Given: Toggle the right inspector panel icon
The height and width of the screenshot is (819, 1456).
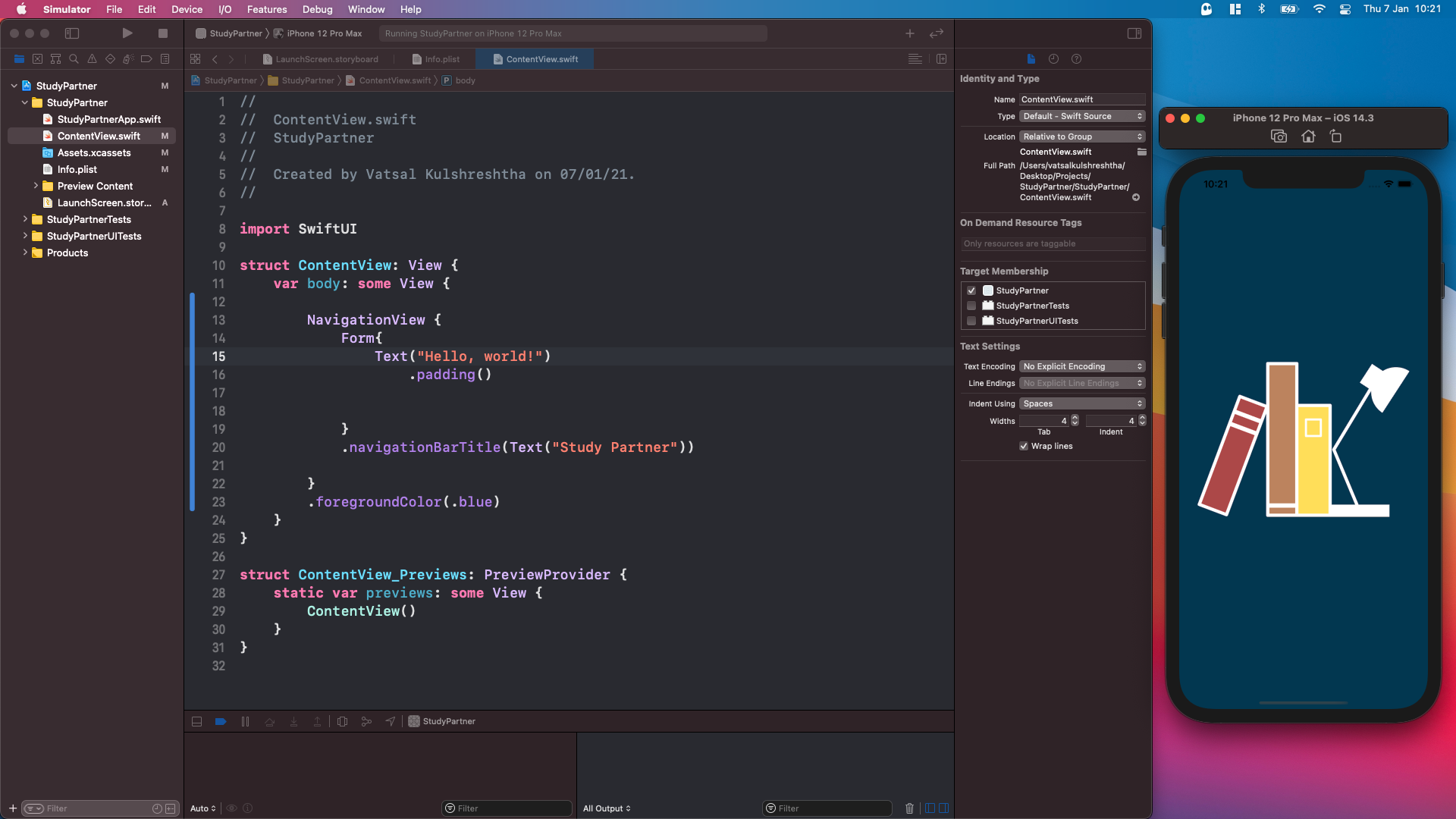Looking at the screenshot, I should (1134, 33).
